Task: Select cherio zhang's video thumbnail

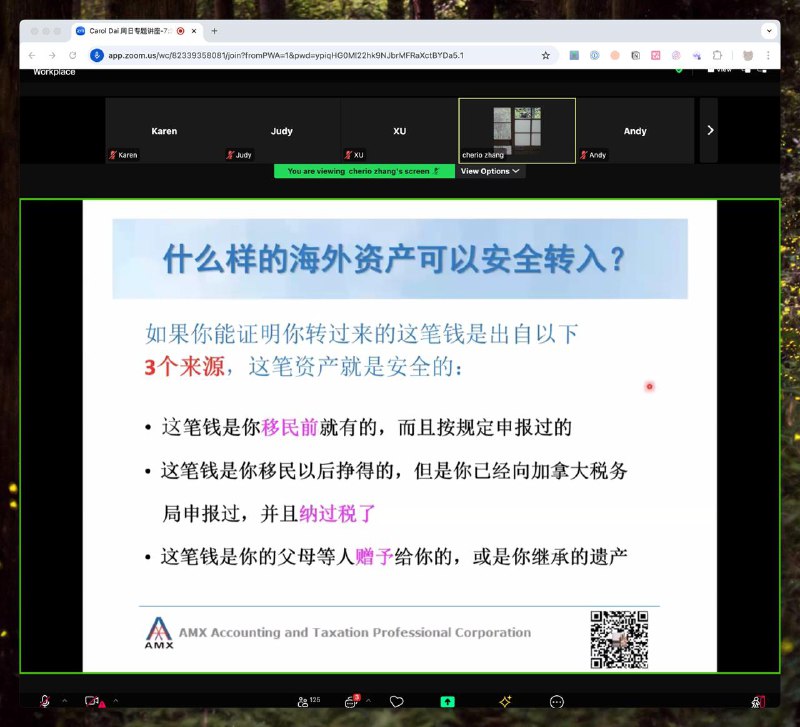Action: [516, 130]
